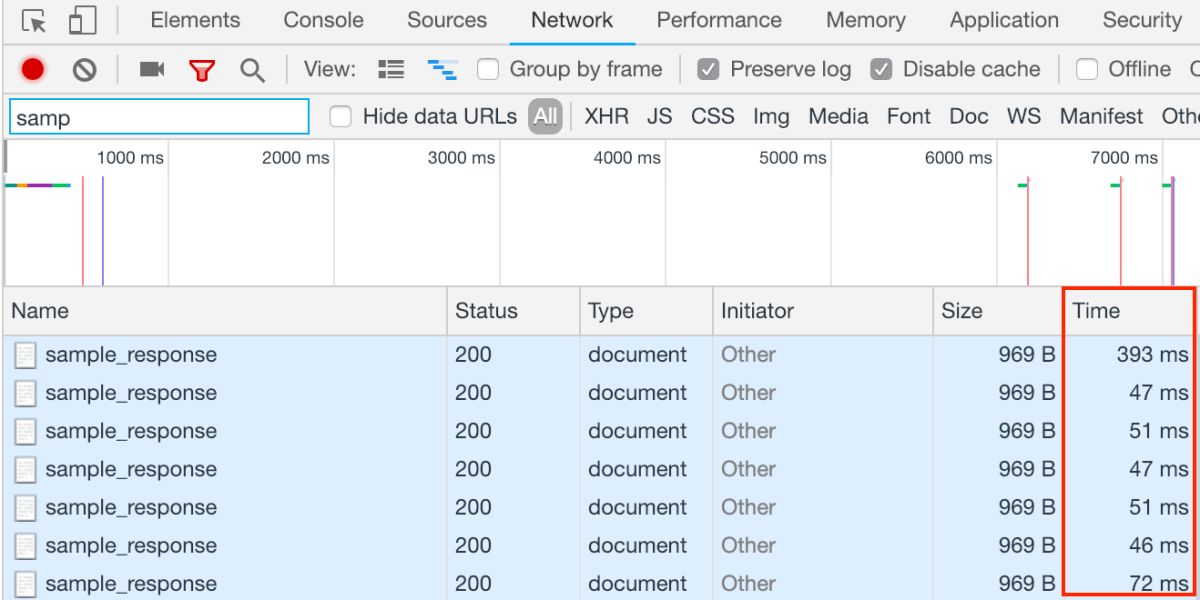Check the Hide data URLs checkbox
The width and height of the screenshot is (1200, 600).
341,117
